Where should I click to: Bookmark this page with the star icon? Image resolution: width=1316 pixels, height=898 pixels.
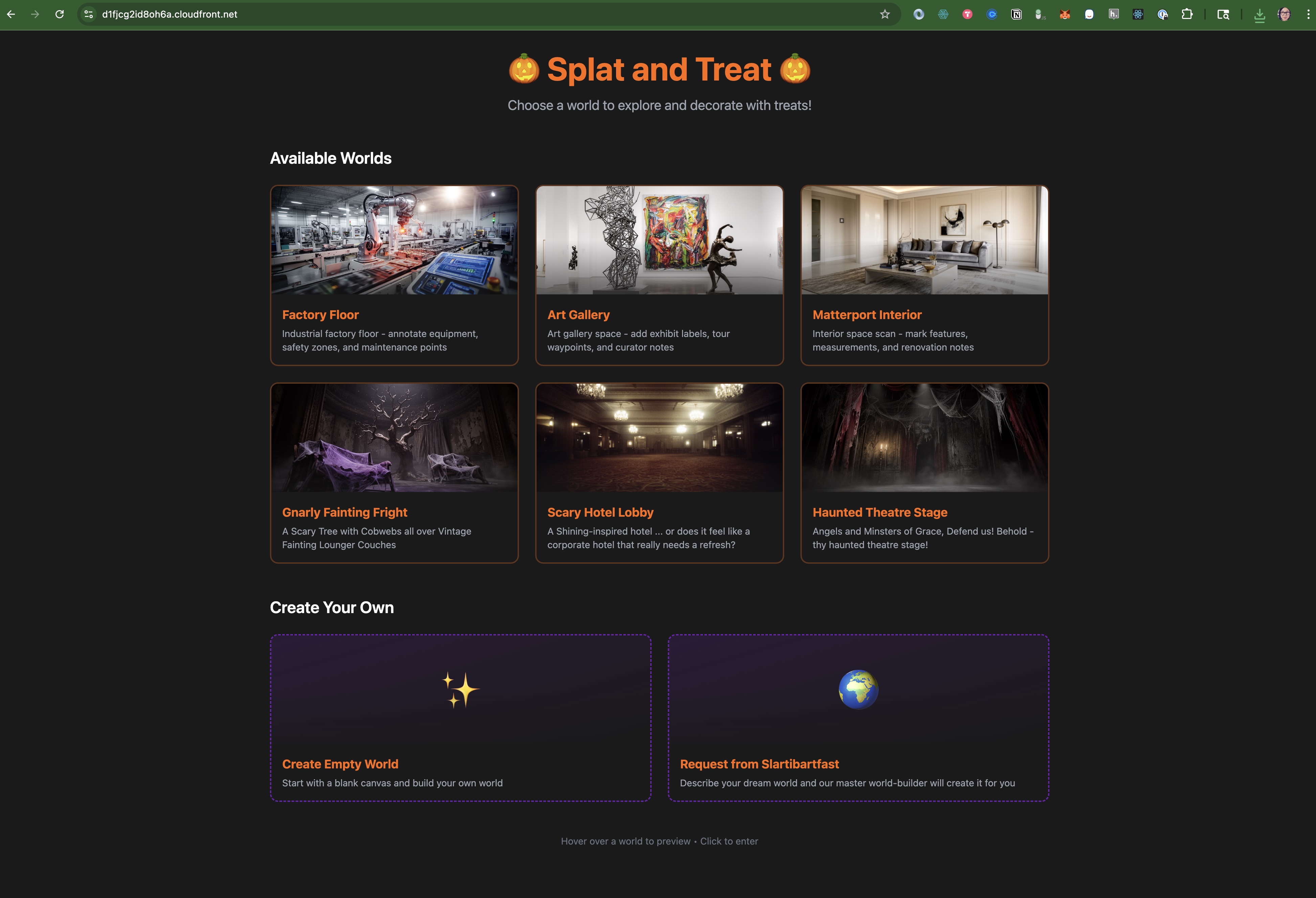[x=885, y=14]
